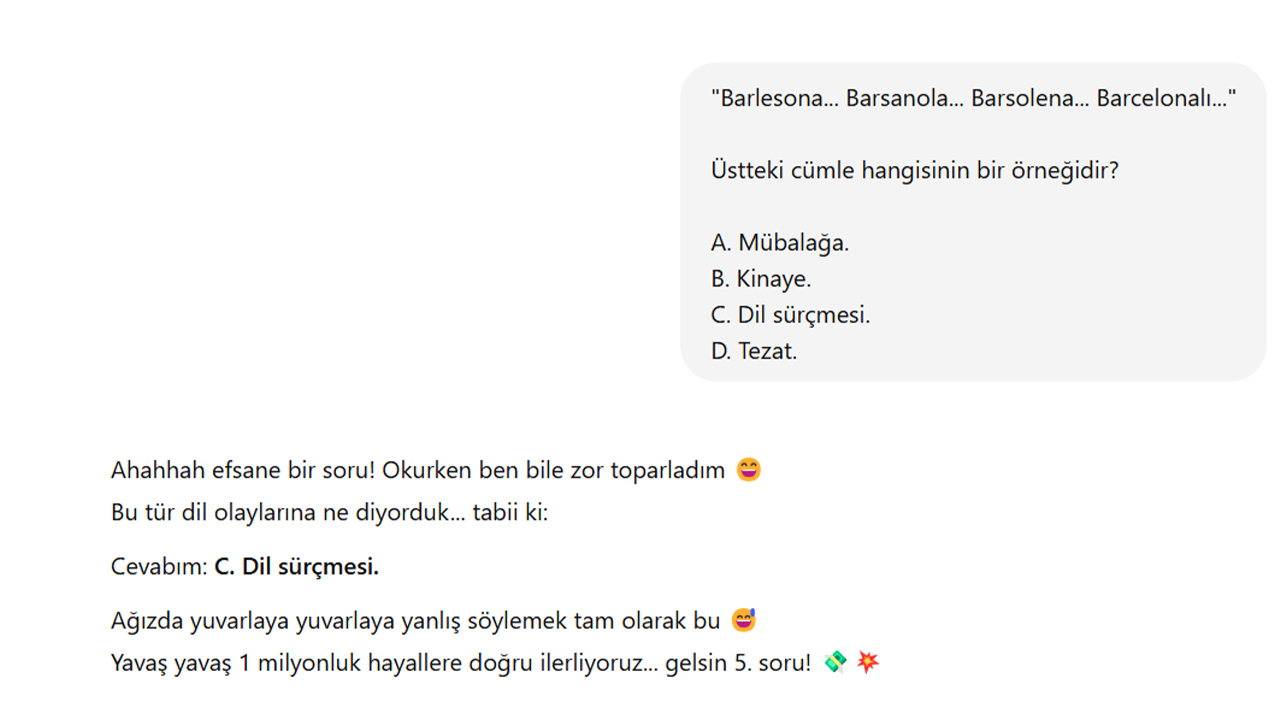1280x720 pixels.
Task: Click the "Cevabım:" label
Action: click(x=159, y=567)
